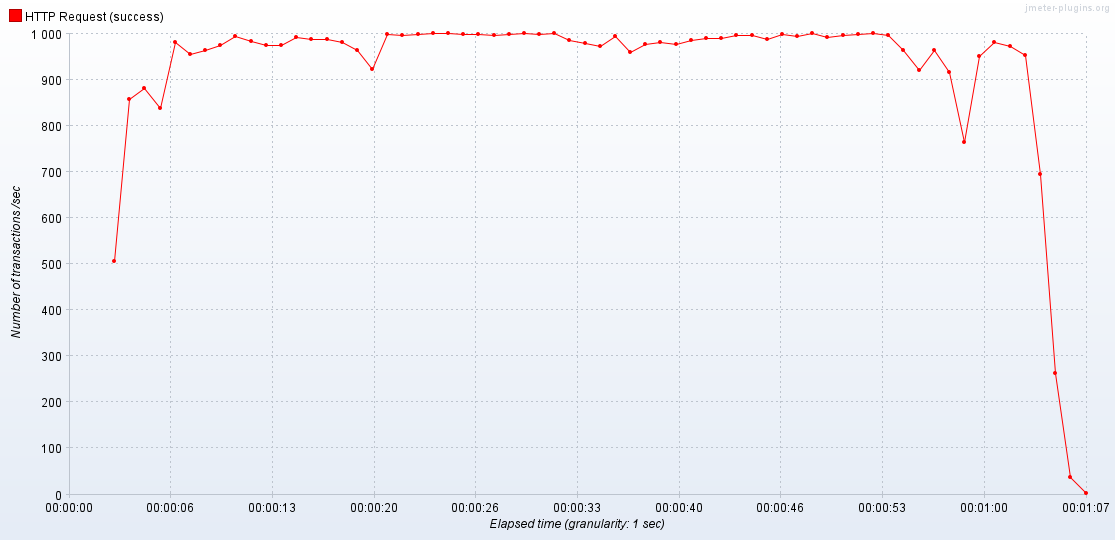Click the x-axis time label 00:00:40
The image size is (1115, 540).
[x=679, y=508]
